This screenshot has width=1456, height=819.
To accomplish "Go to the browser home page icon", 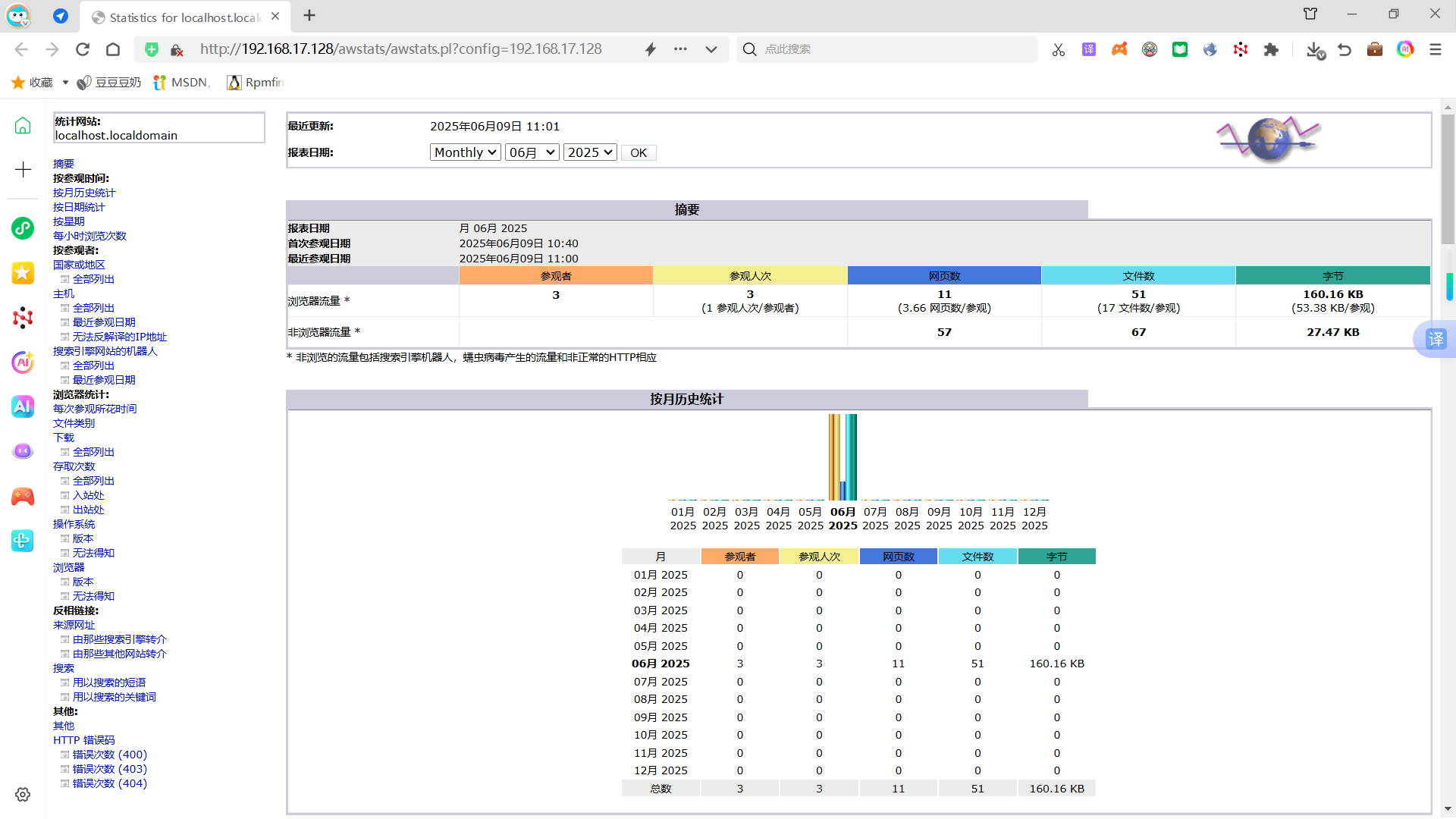I will pos(113,49).
